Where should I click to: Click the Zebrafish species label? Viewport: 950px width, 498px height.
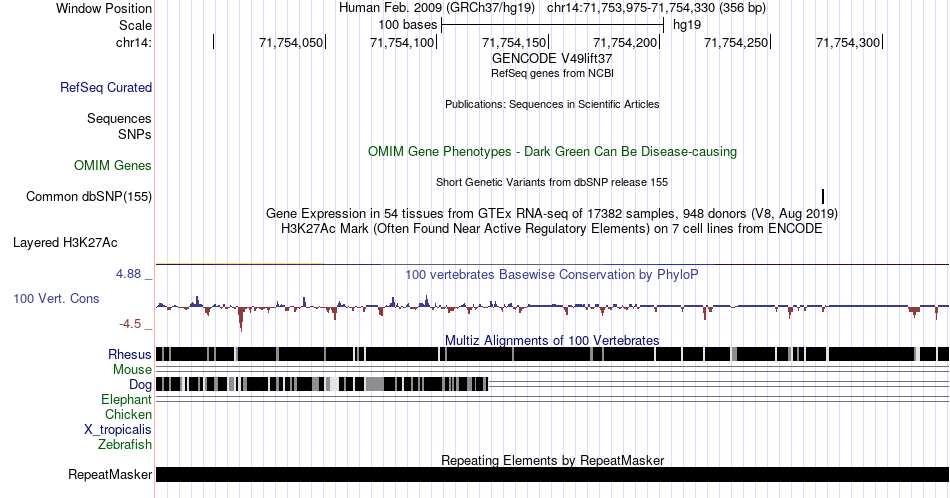pyautogui.click(x=125, y=444)
